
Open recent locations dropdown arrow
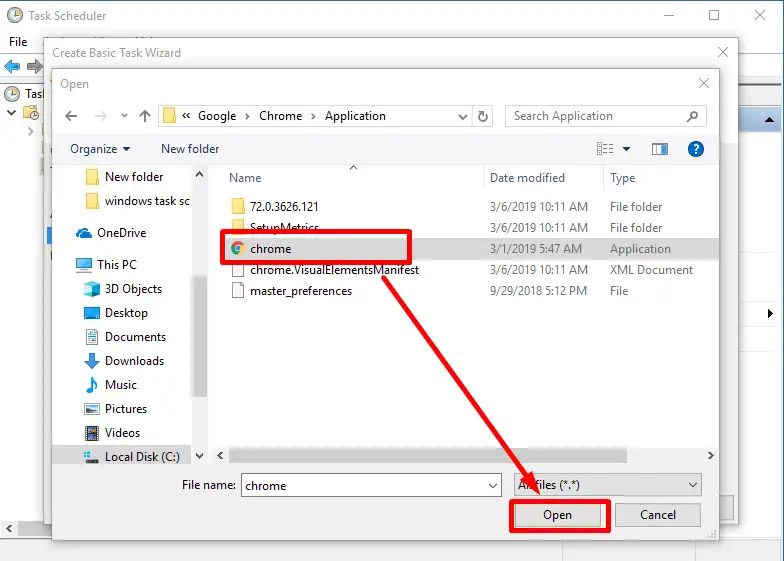pos(124,116)
